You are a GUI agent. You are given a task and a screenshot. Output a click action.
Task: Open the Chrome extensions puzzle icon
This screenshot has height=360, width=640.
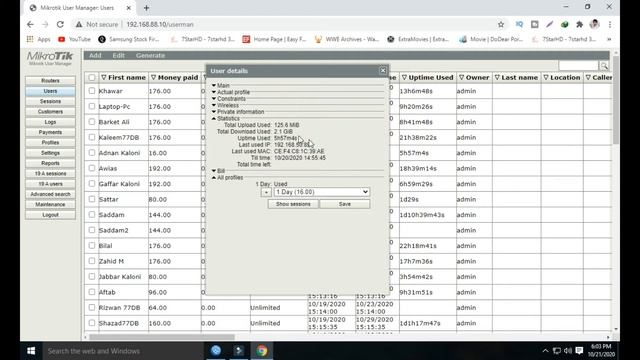[x=579, y=24]
